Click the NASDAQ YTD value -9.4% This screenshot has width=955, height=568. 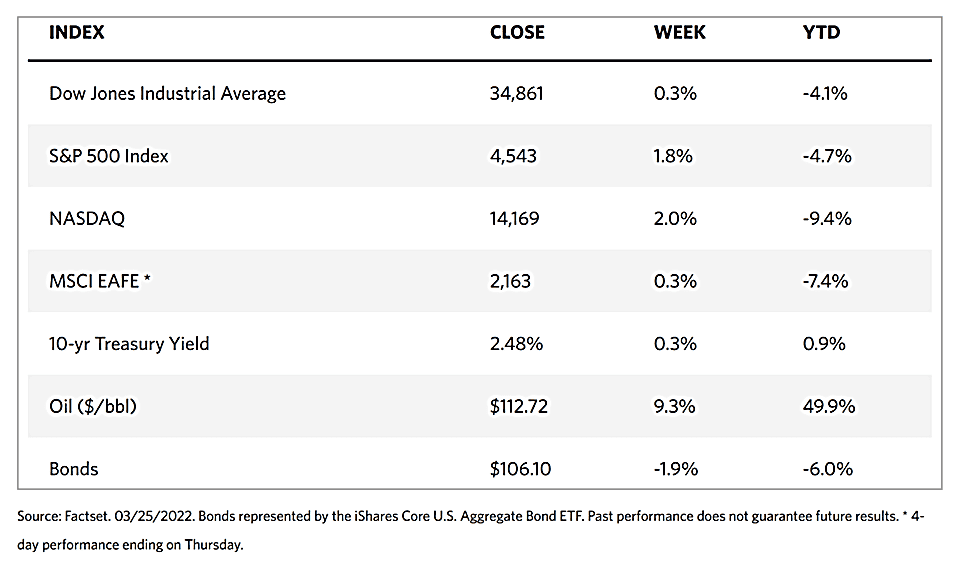[x=825, y=219]
